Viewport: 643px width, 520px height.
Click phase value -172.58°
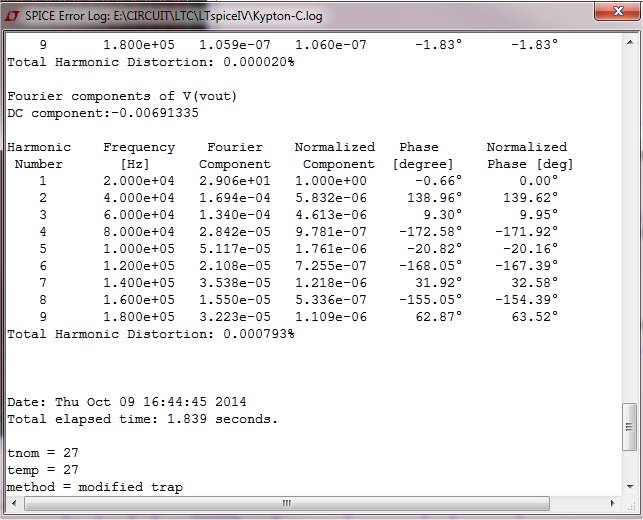click(431, 232)
